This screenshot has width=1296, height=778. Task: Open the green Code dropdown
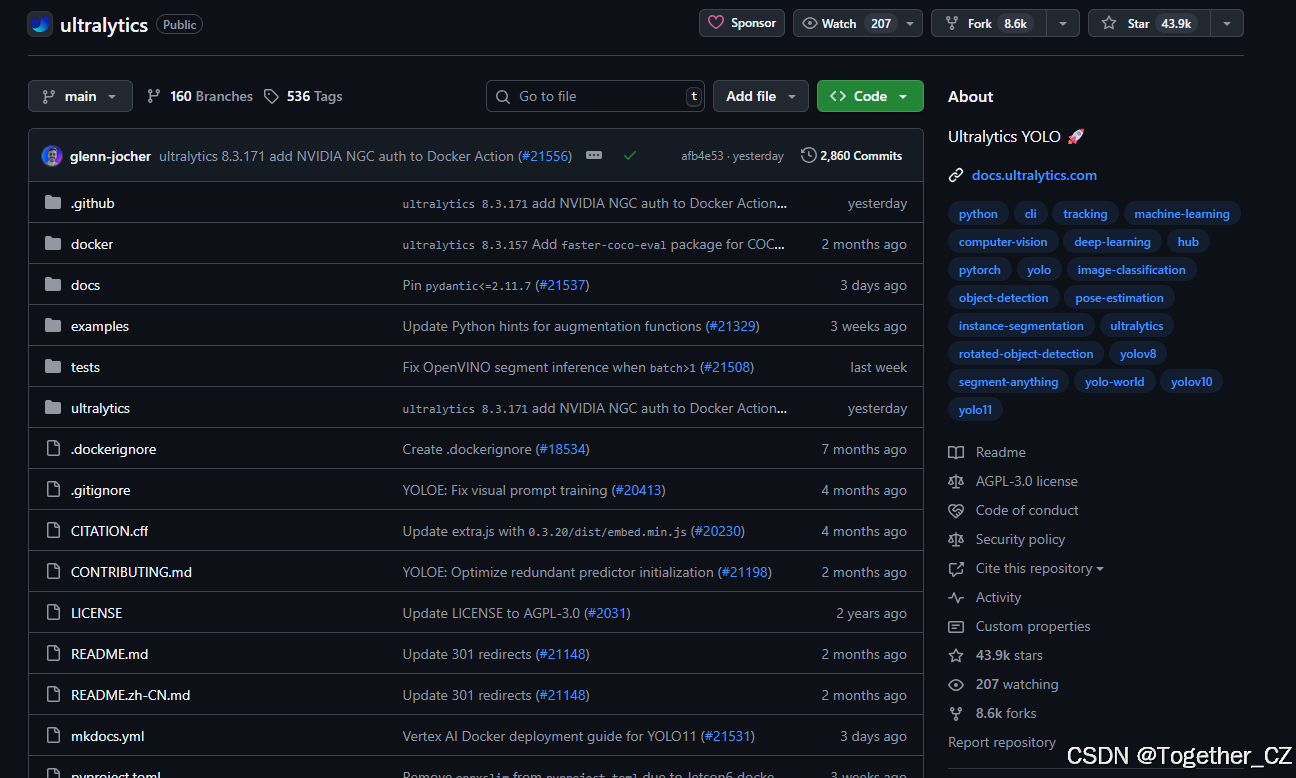pos(870,96)
